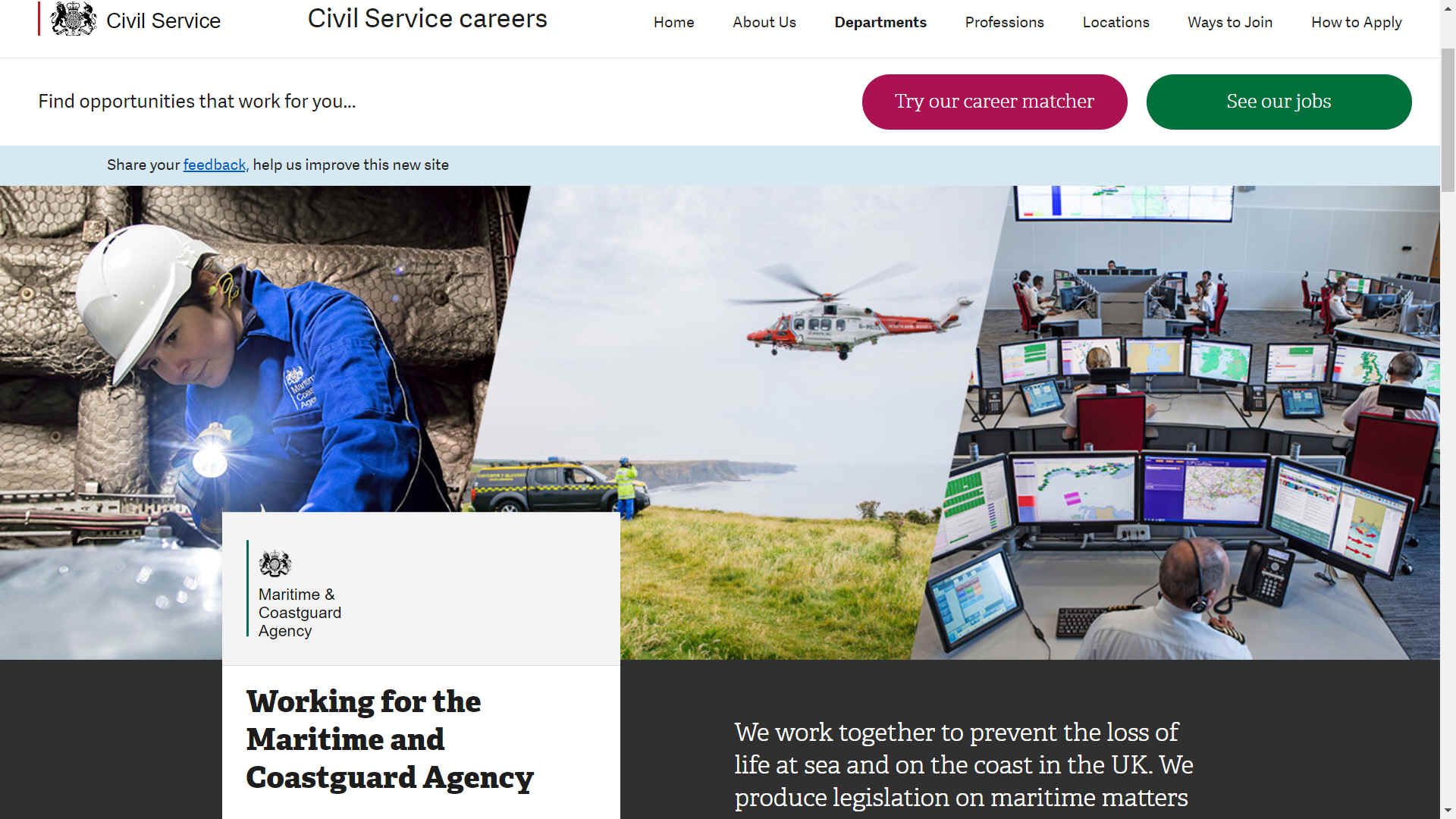Click the Civil Service text logo
Viewport: 1456px width, 819px height.
[163, 20]
